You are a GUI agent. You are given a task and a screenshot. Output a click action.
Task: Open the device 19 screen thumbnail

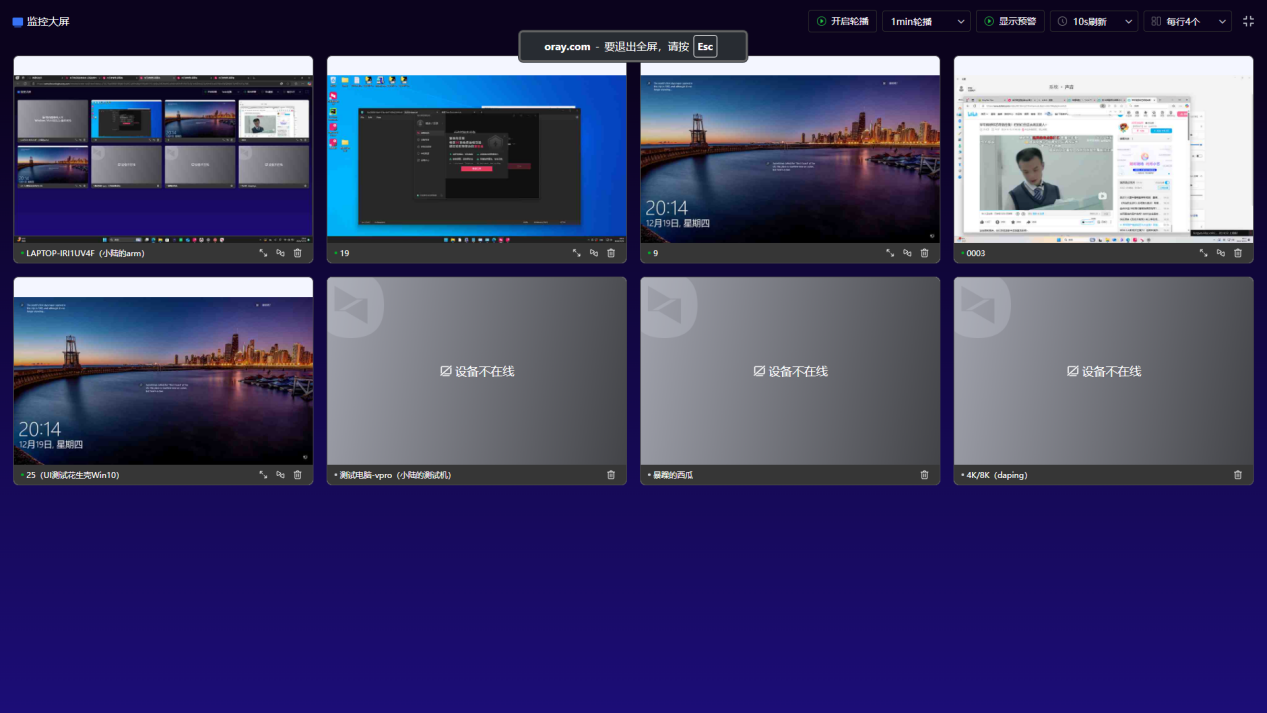pos(476,158)
